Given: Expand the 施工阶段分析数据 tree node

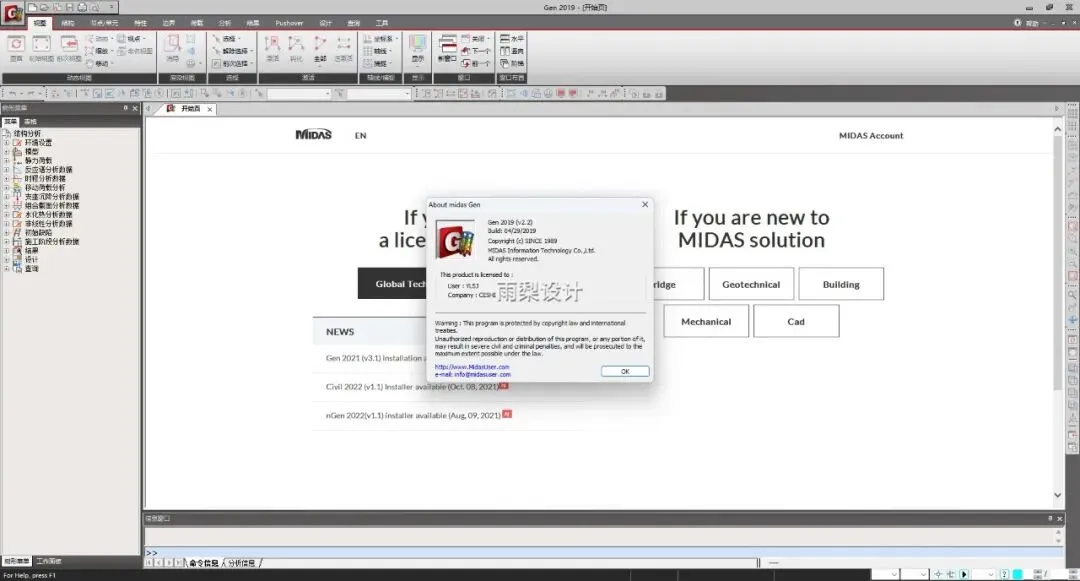Looking at the screenshot, I should [7, 242].
